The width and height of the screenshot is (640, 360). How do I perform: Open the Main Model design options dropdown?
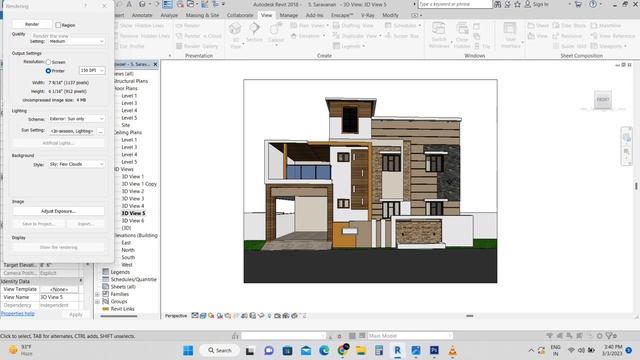pos(410,336)
